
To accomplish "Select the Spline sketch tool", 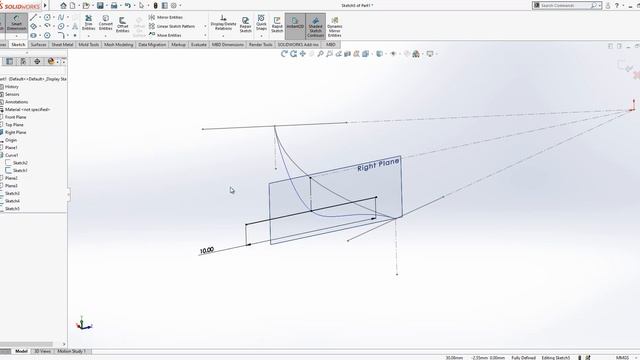I will pyautogui.click(x=61, y=17).
